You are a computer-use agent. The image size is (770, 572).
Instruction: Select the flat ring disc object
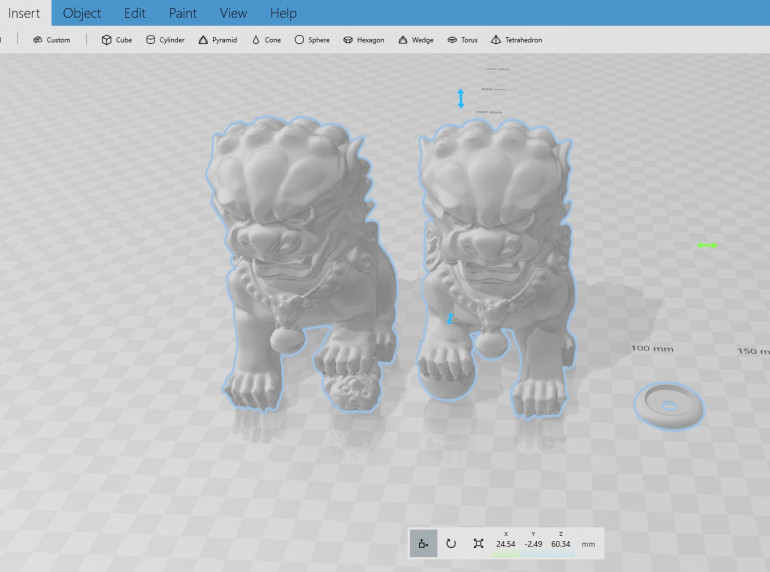click(x=669, y=406)
